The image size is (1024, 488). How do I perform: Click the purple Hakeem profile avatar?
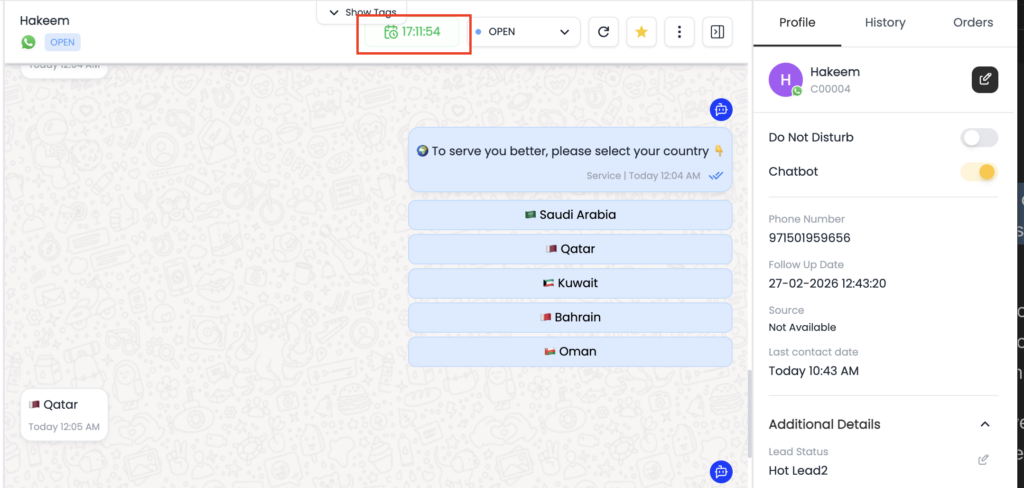[785, 80]
